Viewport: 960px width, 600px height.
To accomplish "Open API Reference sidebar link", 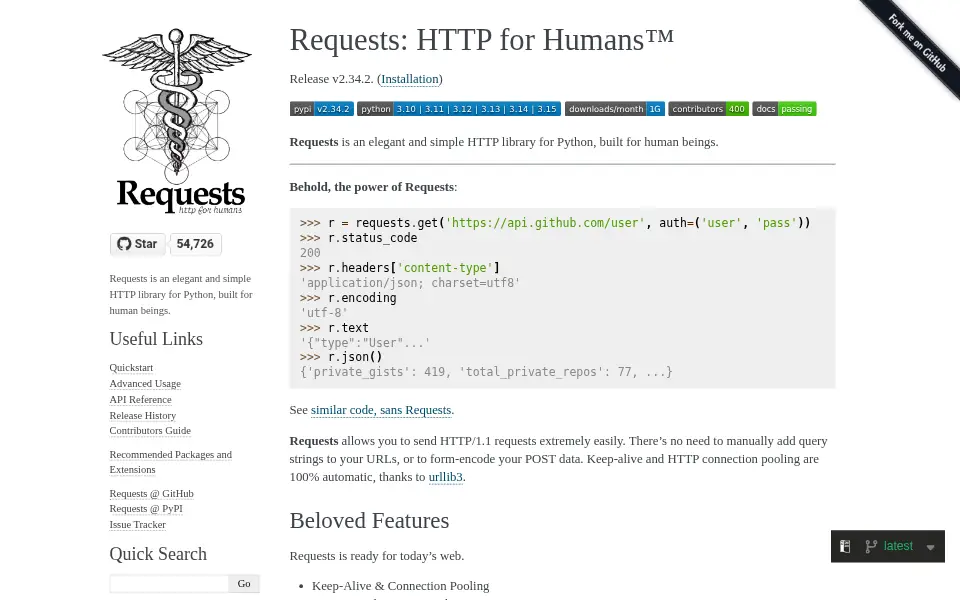I will [x=140, y=399].
